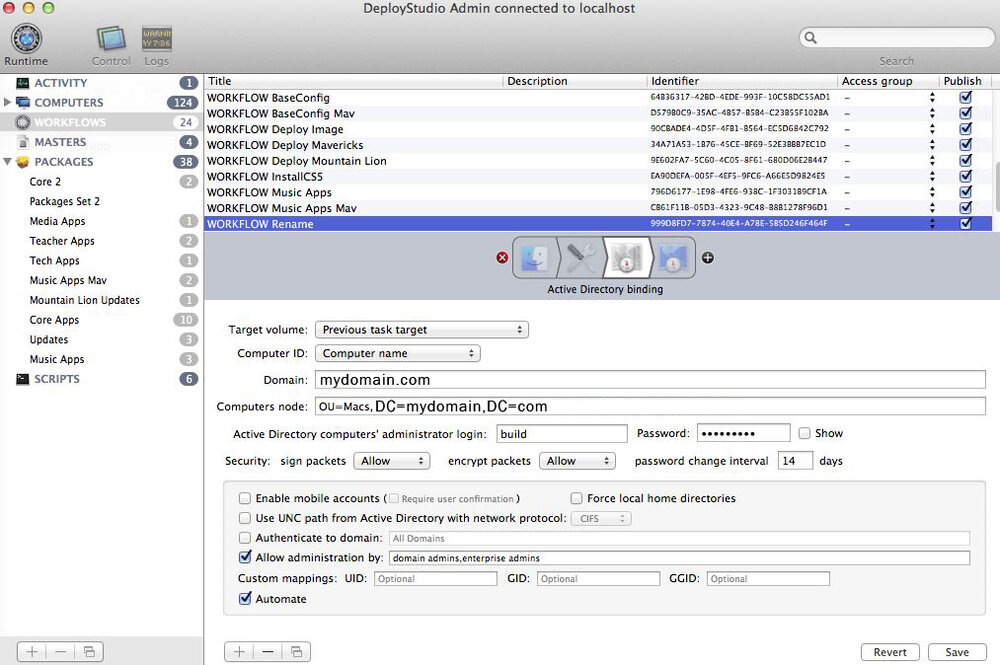Remove workflow with minus button below form
1000x665 pixels.
click(x=268, y=652)
